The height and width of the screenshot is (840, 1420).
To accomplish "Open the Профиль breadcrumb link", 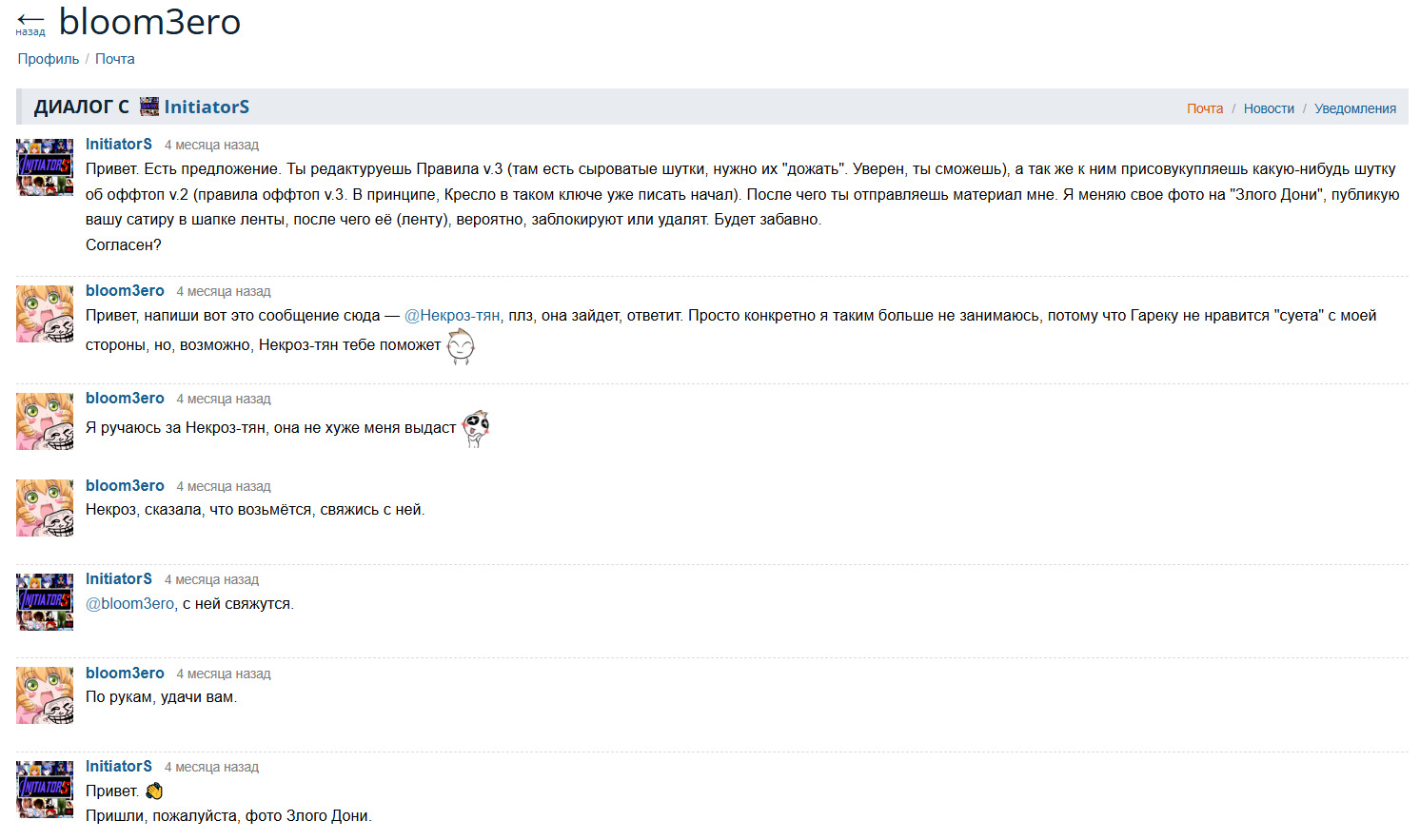I will [x=49, y=59].
